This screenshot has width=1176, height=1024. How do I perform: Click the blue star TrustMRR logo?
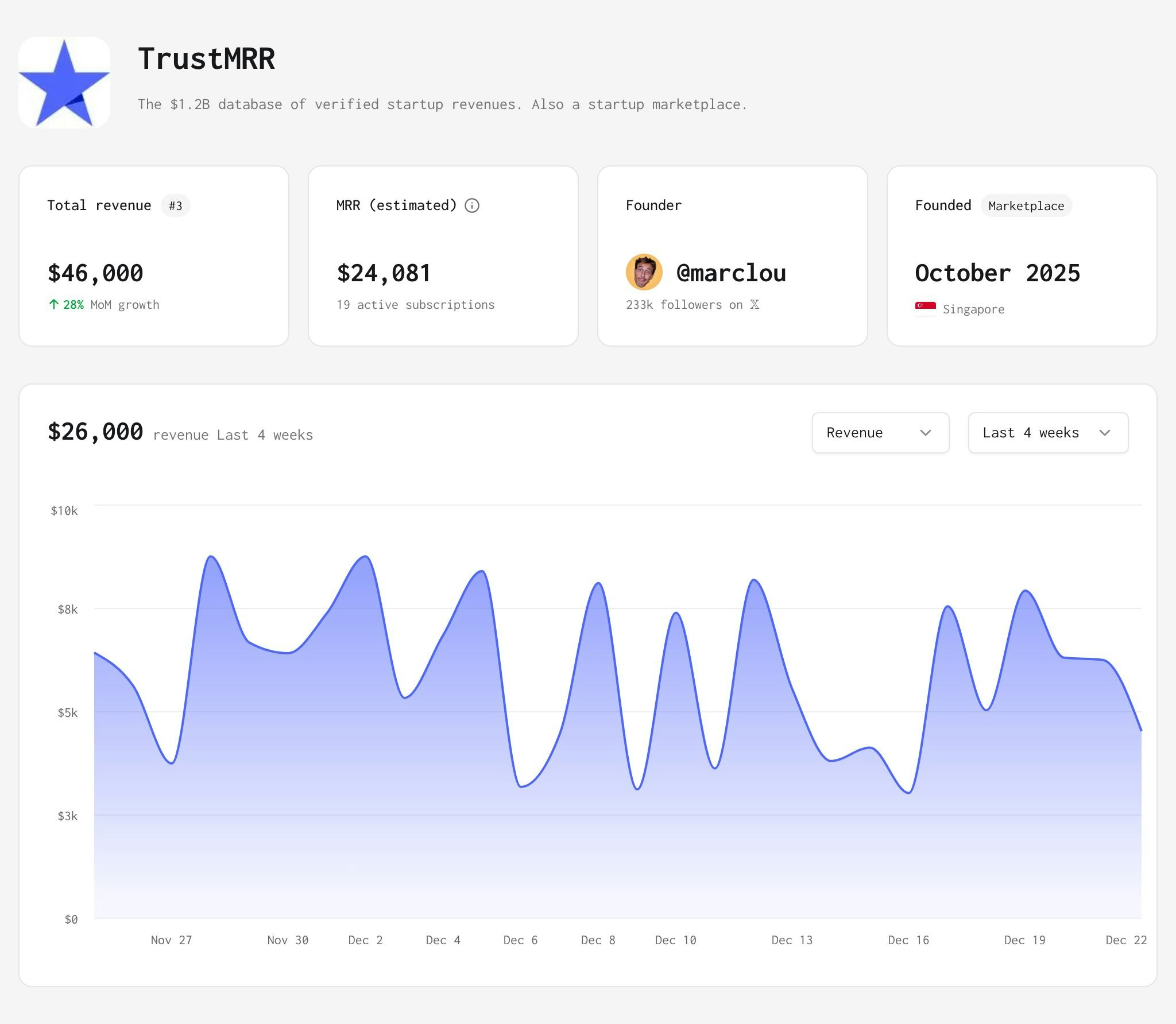coord(64,83)
